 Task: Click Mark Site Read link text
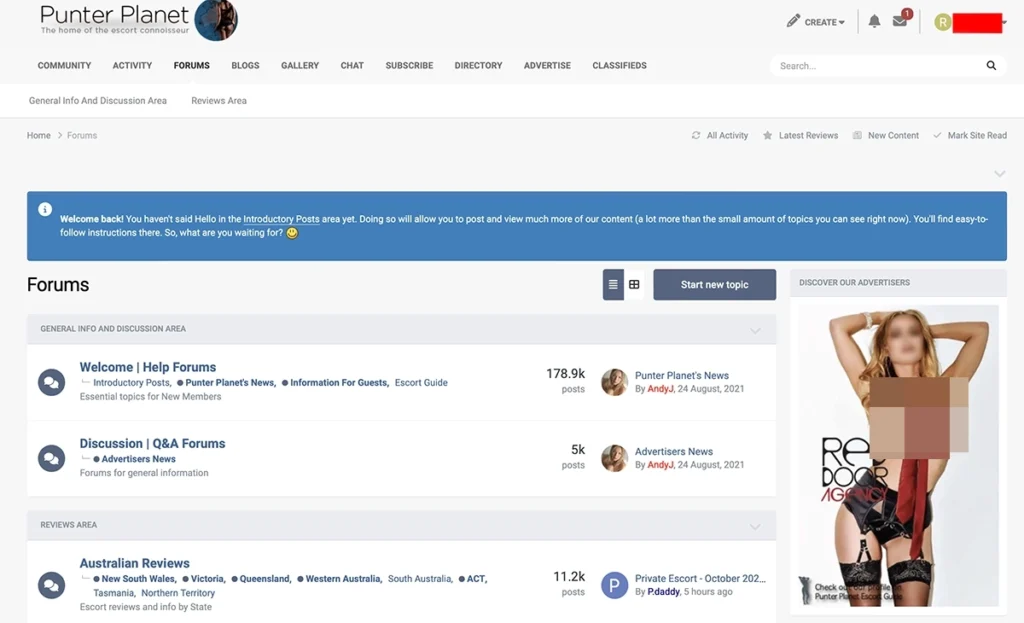(977, 135)
